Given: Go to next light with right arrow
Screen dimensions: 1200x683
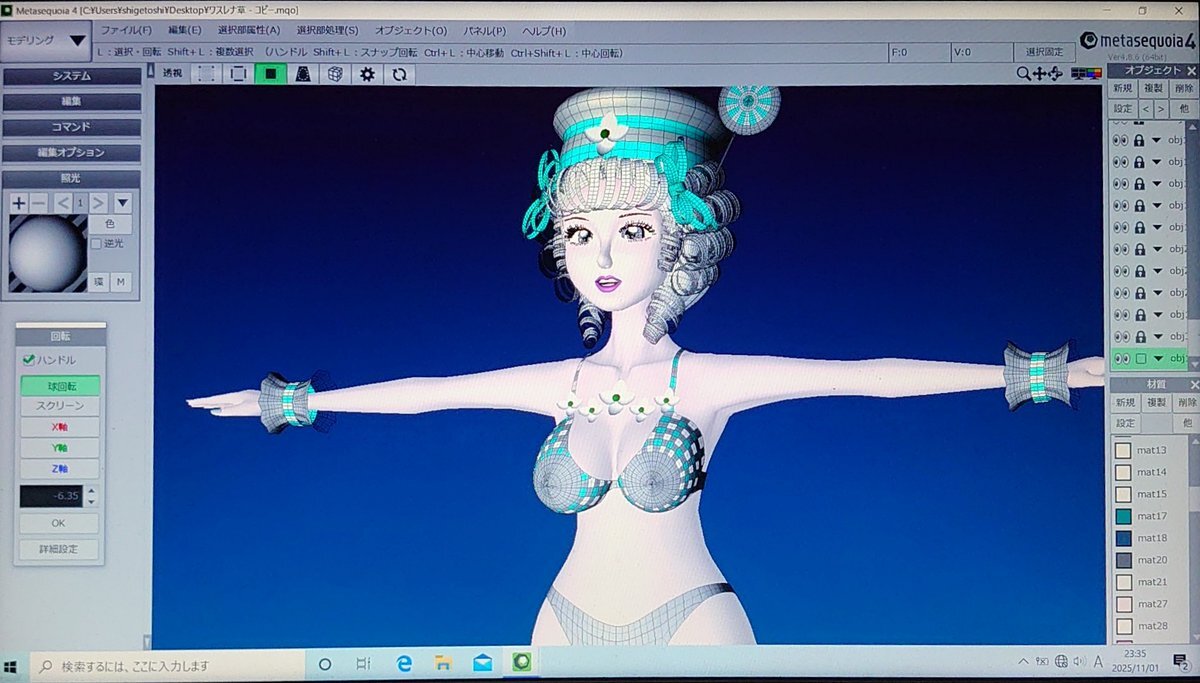Looking at the screenshot, I should point(98,203).
